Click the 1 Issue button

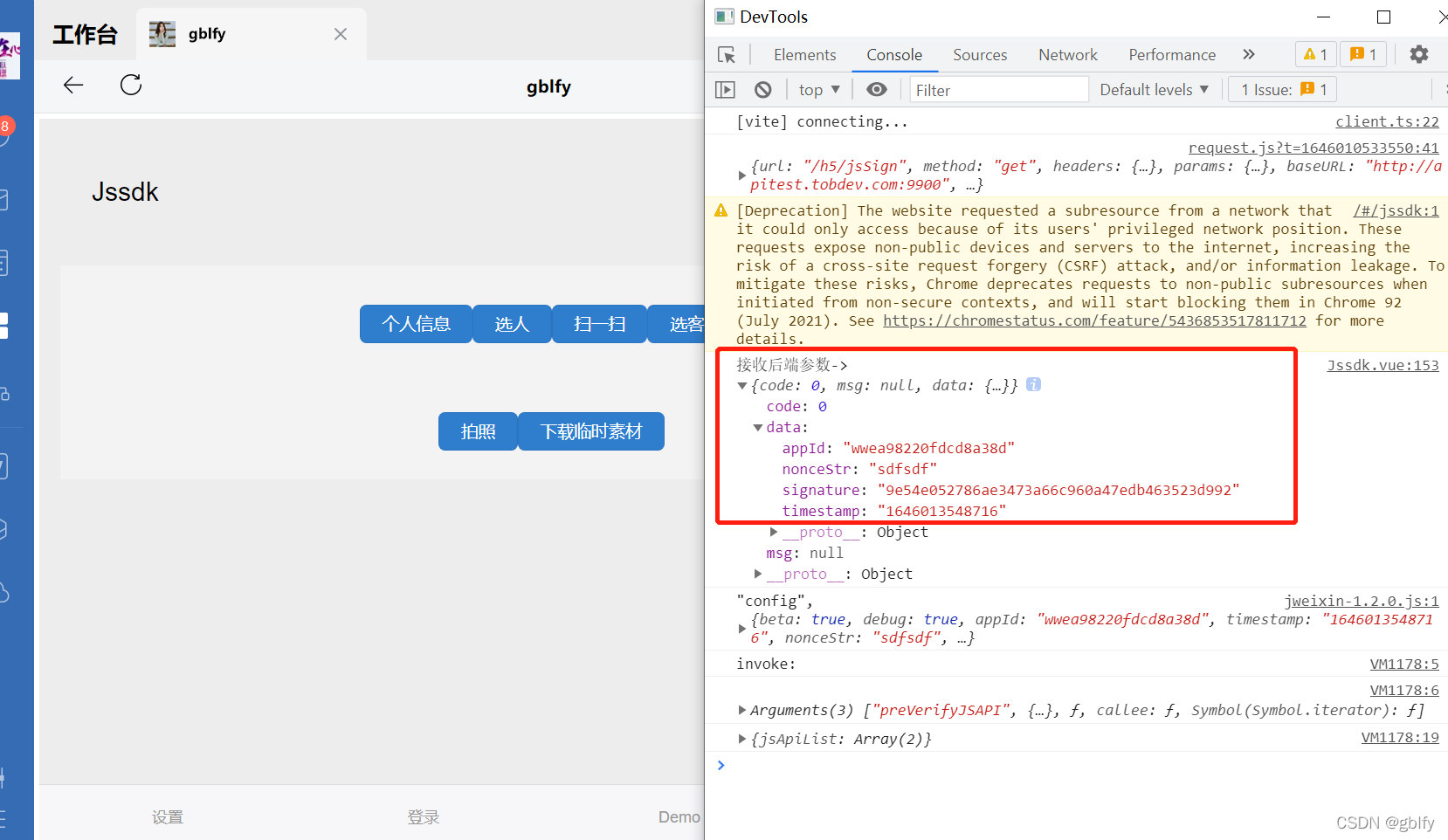(x=1283, y=90)
